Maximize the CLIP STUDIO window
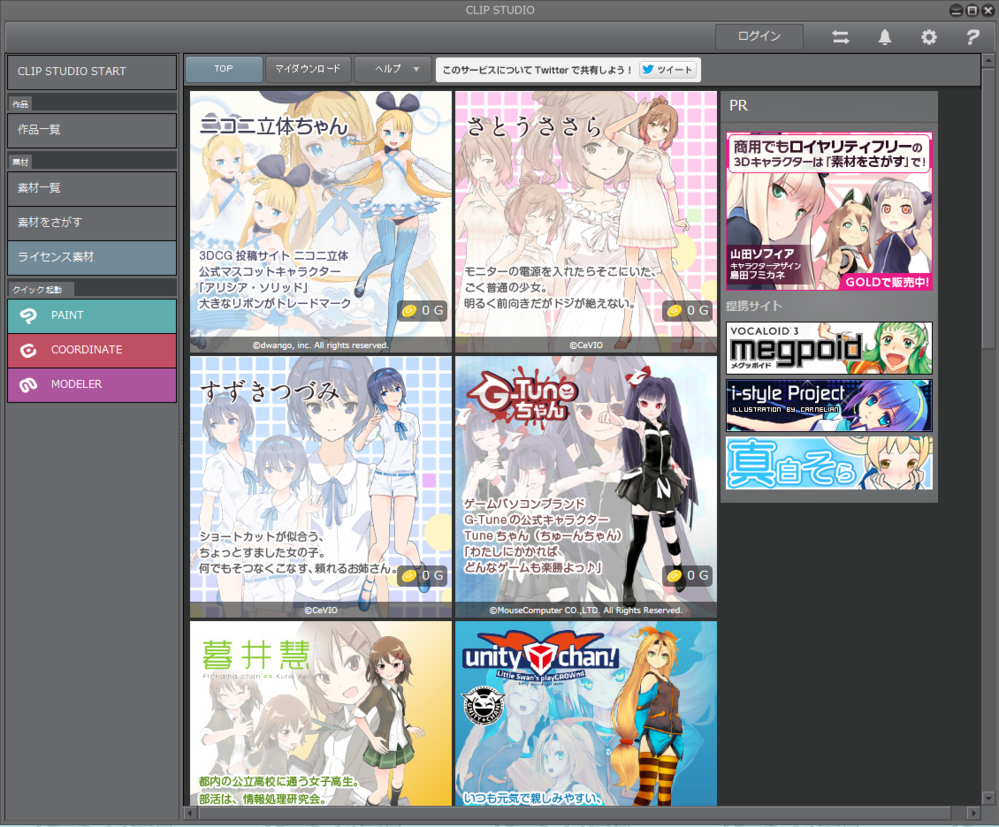 tap(972, 10)
